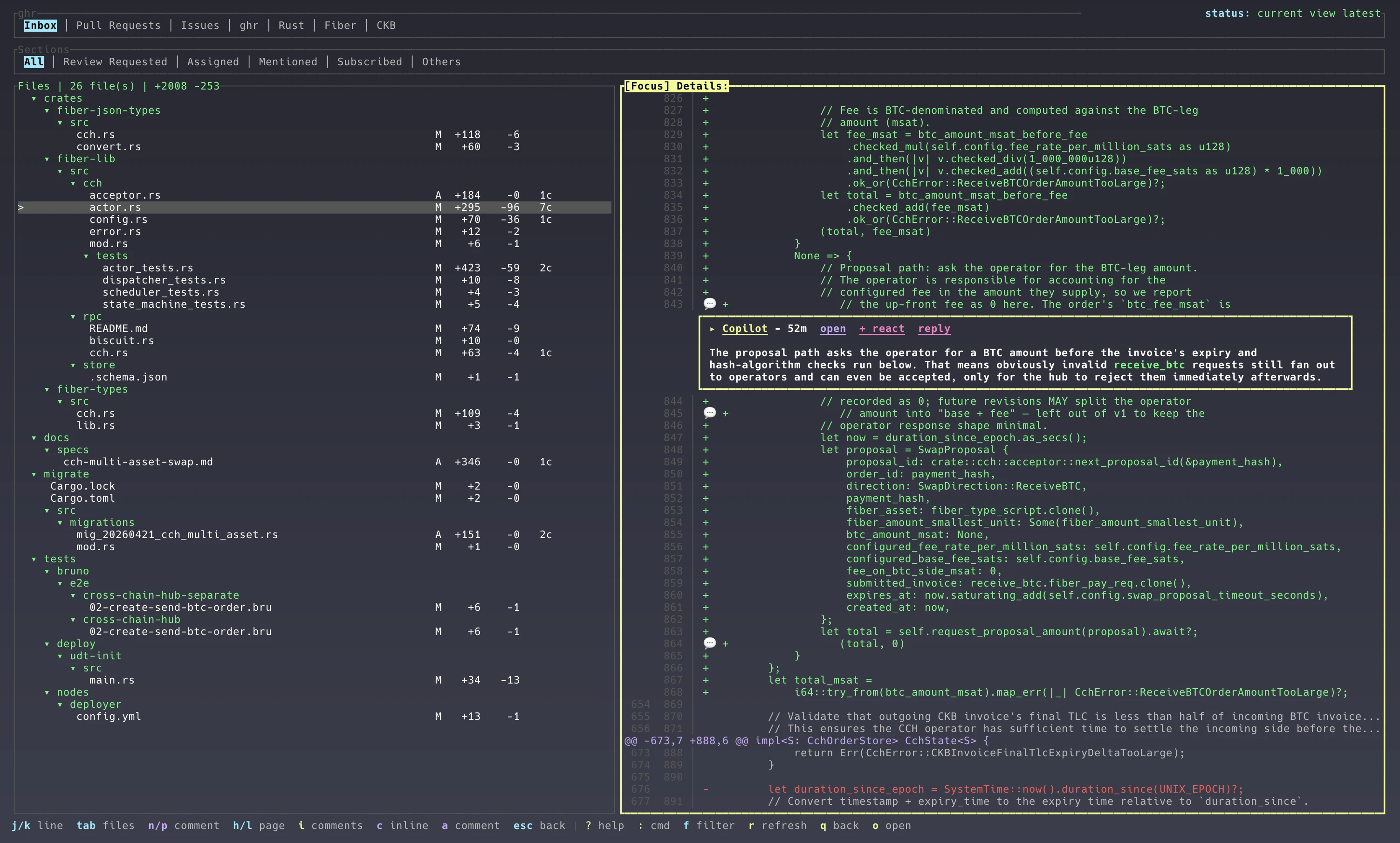
Task: Collapse the bruno folder
Action: point(47,571)
